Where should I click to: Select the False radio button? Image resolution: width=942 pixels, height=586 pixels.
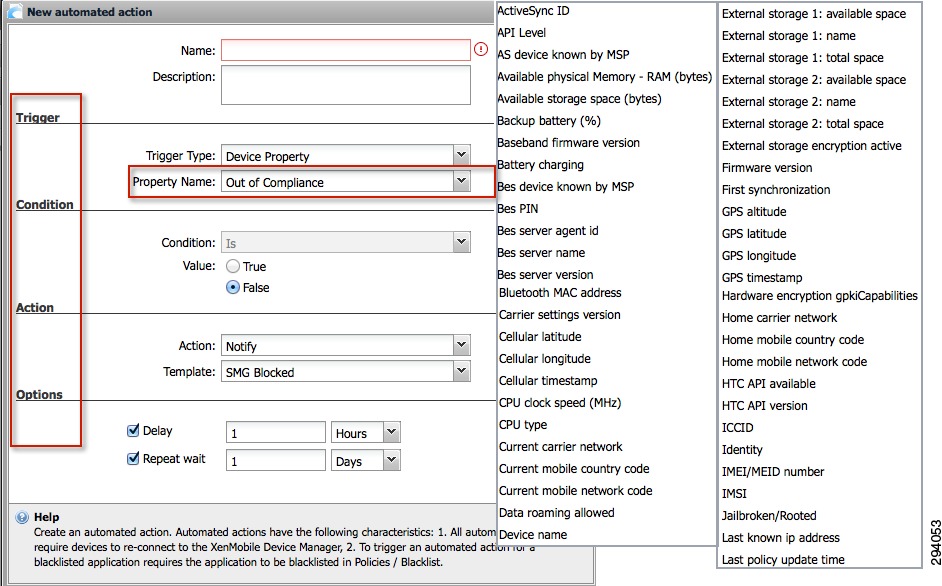(232, 287)
